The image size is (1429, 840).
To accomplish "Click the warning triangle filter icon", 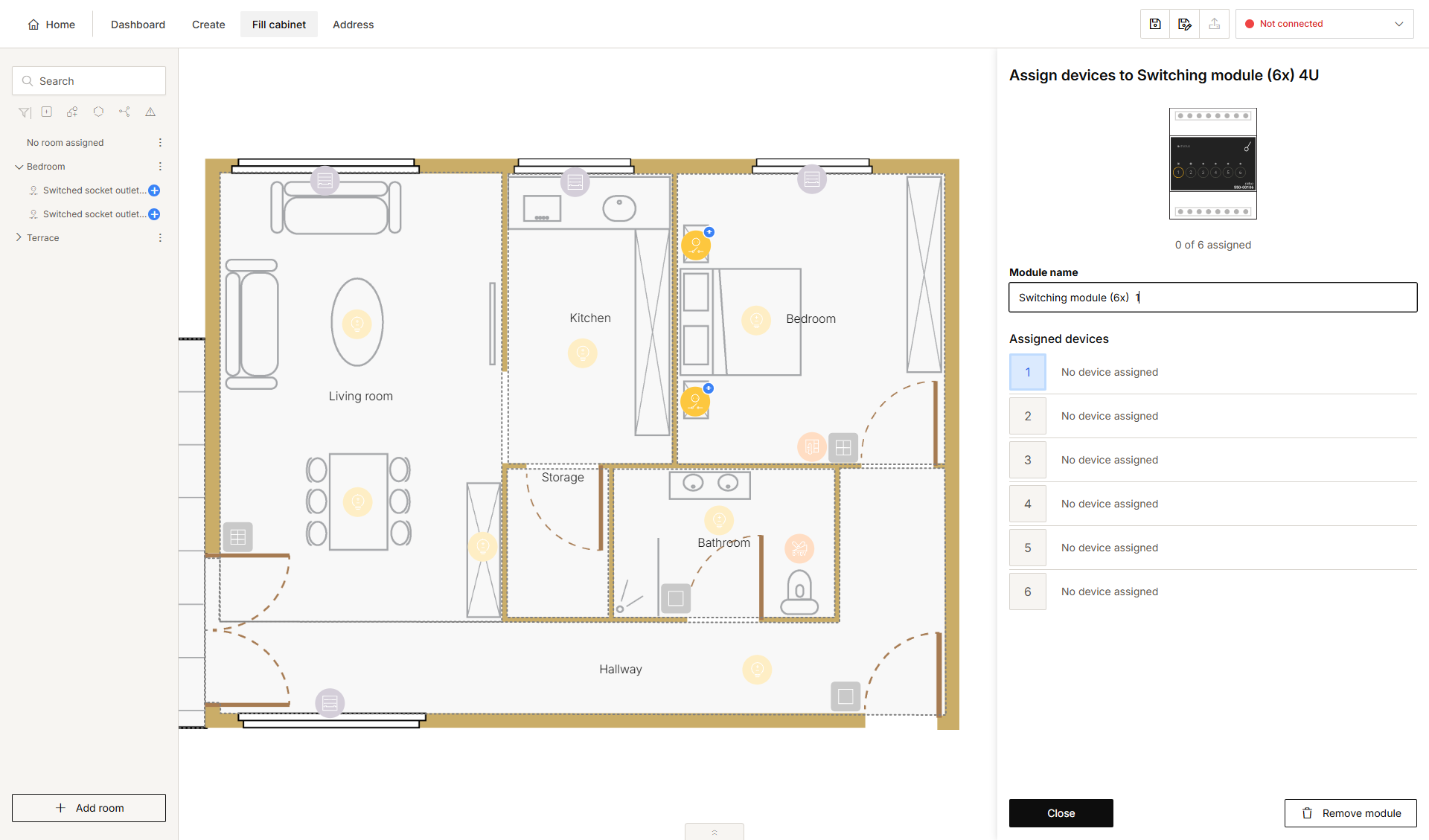I will 150,112.
